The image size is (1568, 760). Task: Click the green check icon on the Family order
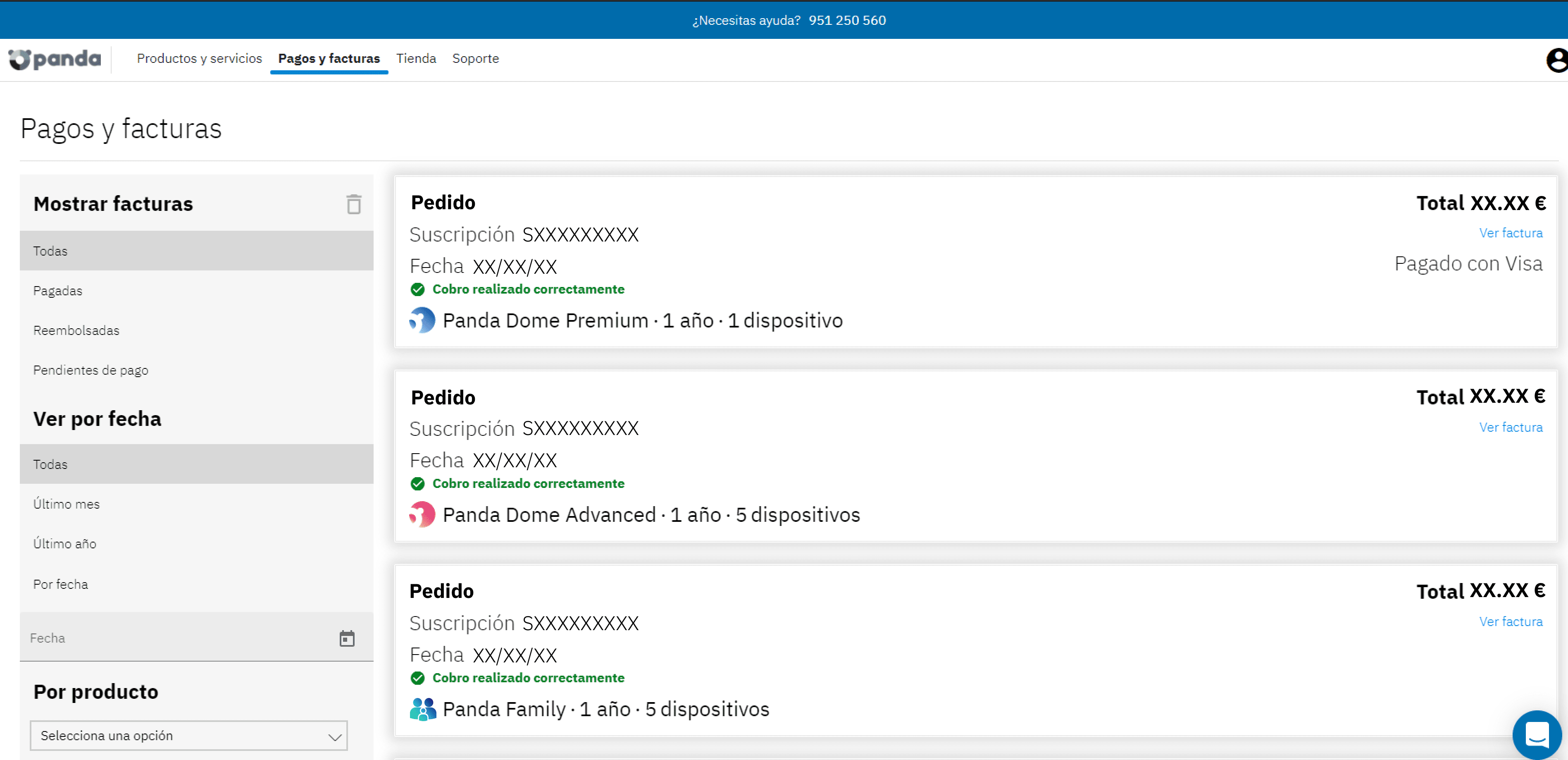tap(417, 678)
